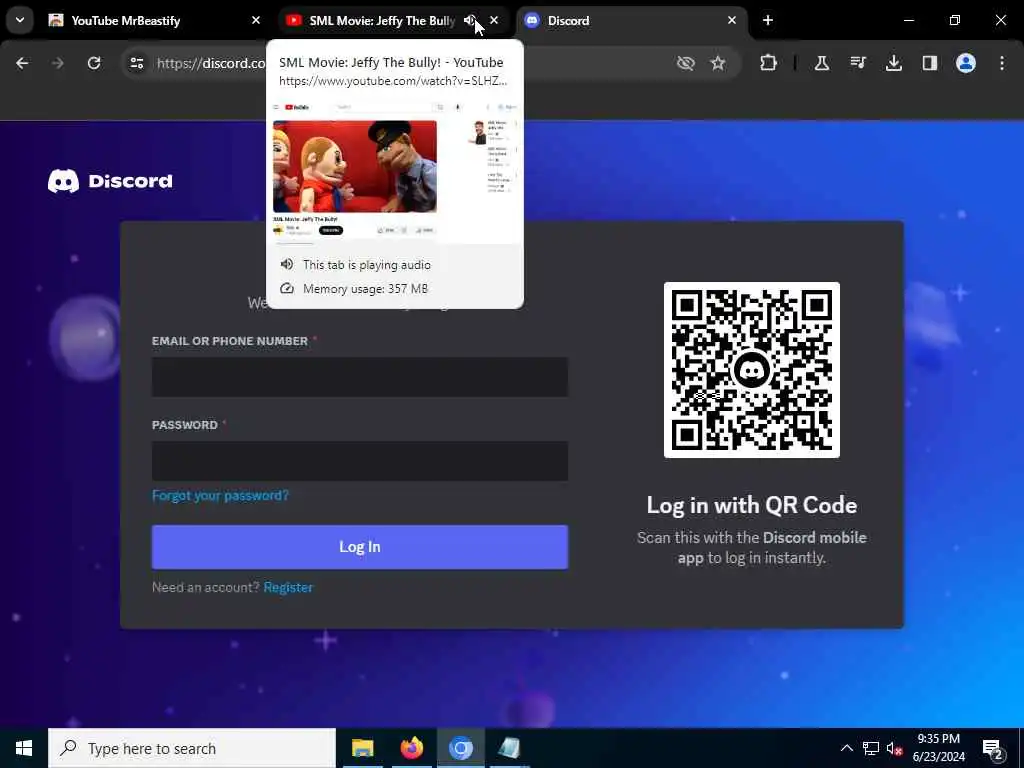Mute audio icon on the SML Movie tab
This screenshot has width=1024, height=768.
(x=470, y=20)
